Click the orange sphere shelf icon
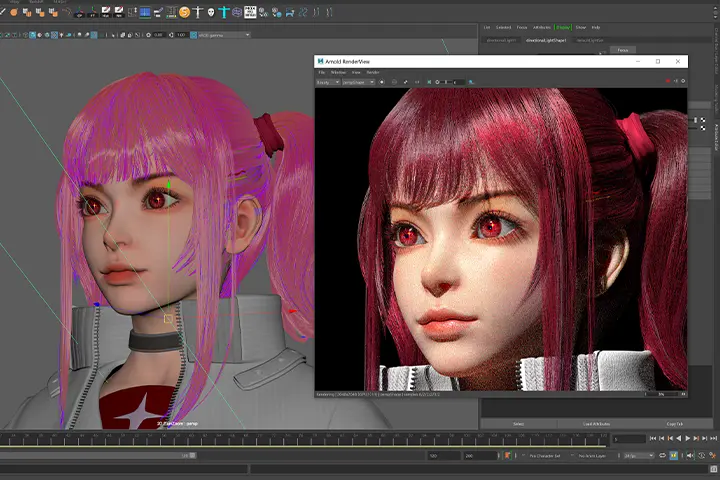Image resolution: width=720 pixels, height=480 pixels. tap(14, 12)
